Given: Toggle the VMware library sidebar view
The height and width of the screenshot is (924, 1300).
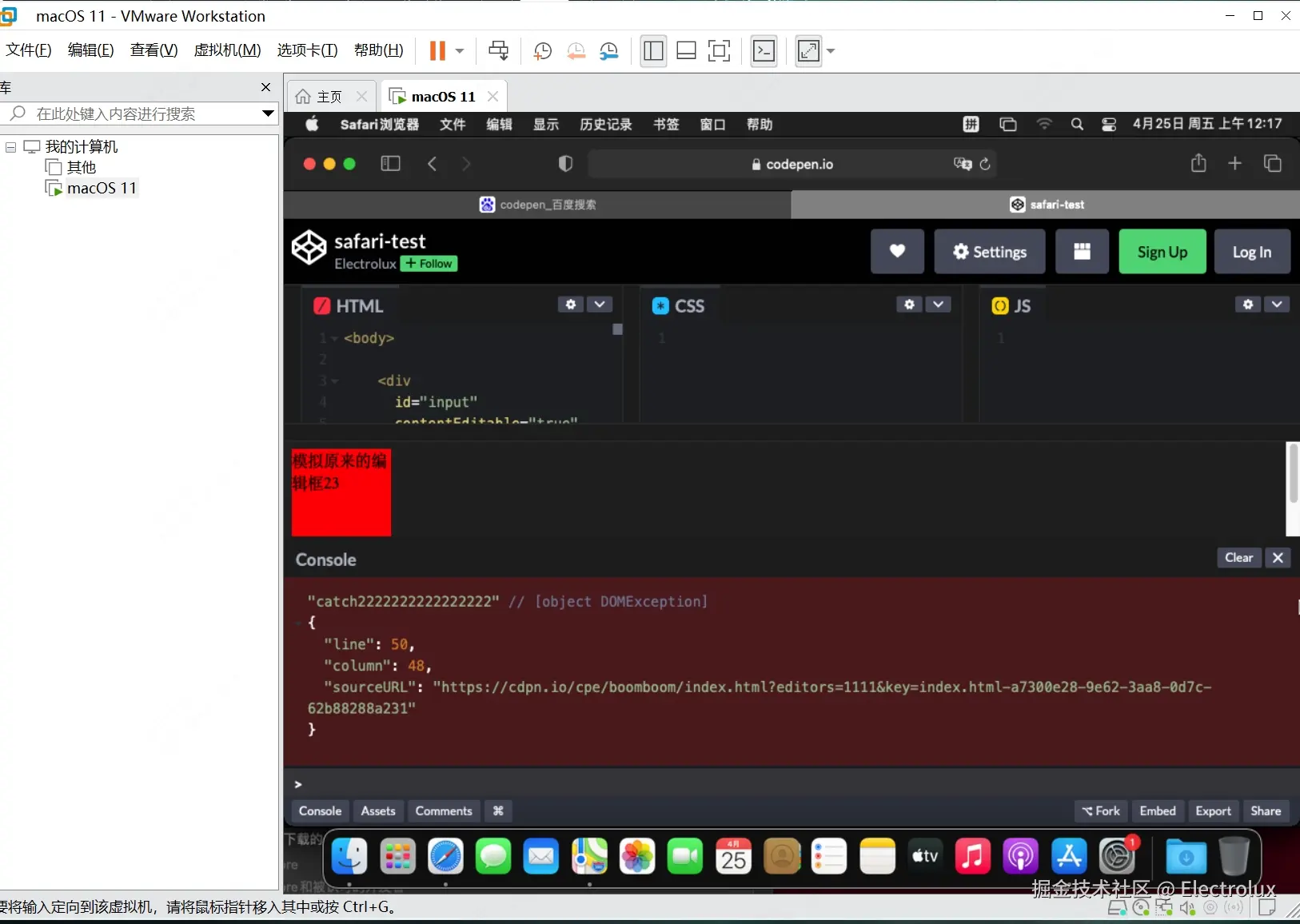Looking at the screenshot, I should (x=653, y=51).
